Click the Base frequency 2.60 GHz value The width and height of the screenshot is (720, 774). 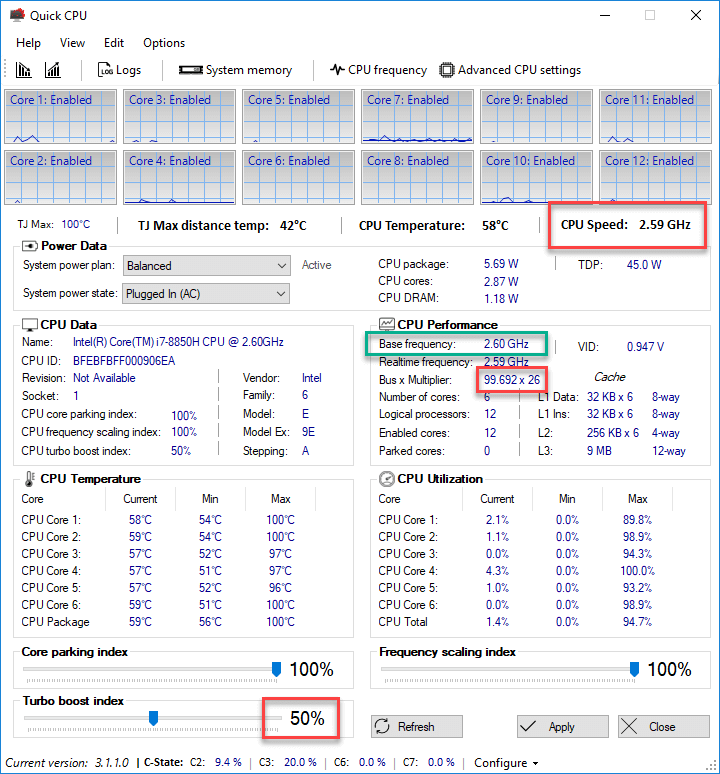pyautogui.click(x=506, y=344)
